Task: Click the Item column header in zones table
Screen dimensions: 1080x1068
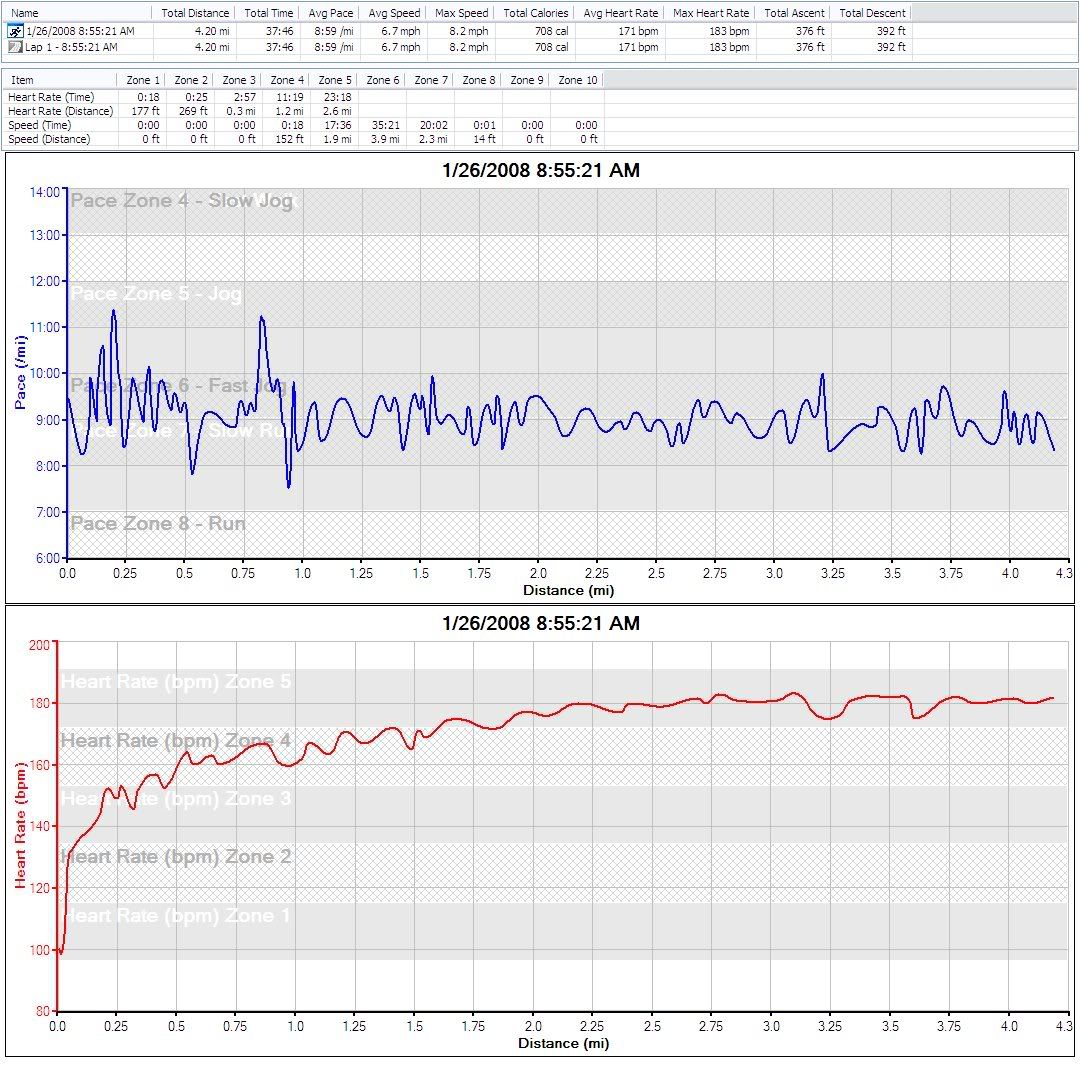Action: coord(22,80)
